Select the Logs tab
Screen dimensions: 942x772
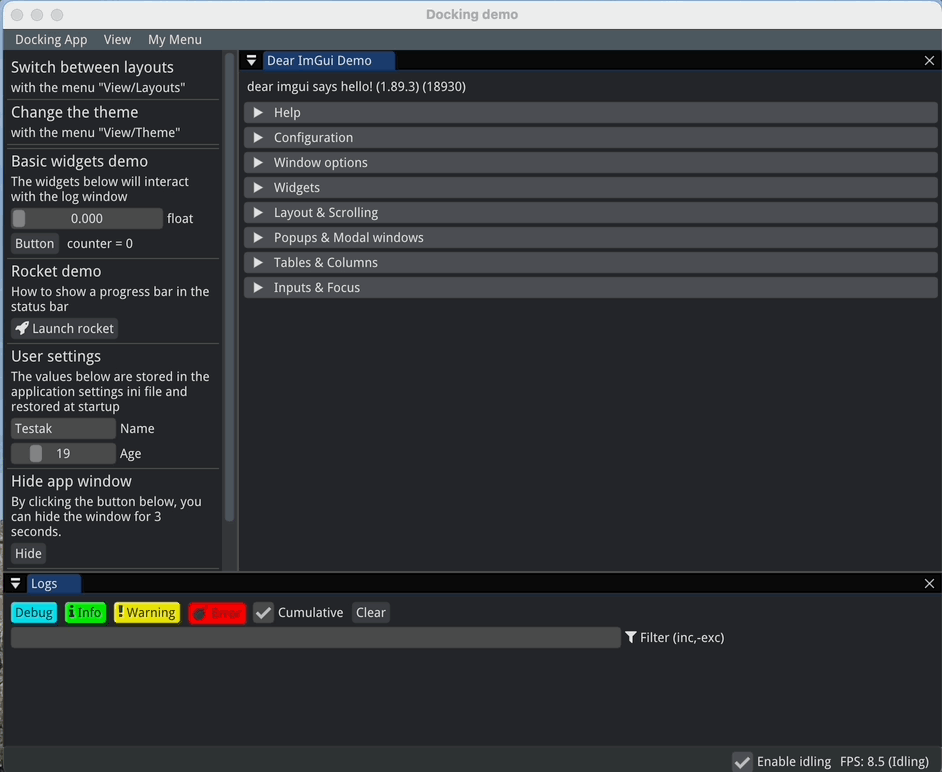pyautogui.click(x=53, y=583)
